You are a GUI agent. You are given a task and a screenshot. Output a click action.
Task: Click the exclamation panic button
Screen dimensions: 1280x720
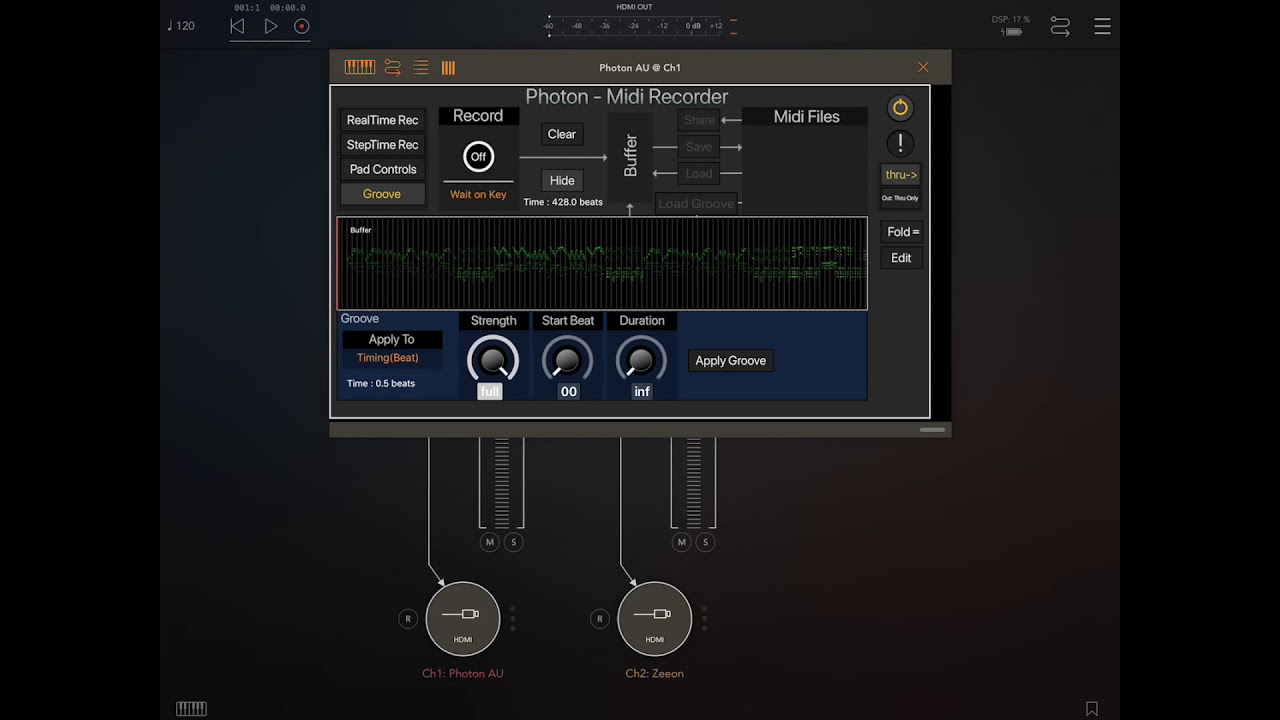point(900,143)
